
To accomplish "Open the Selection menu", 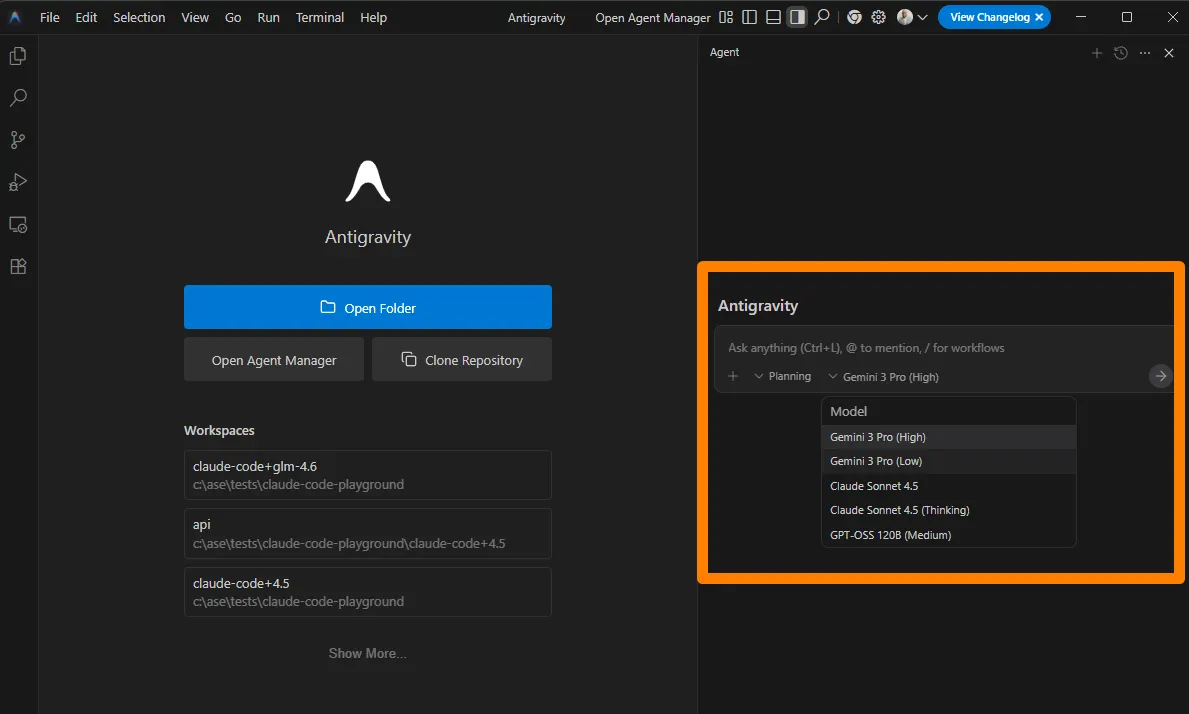I will click(139, 17).
